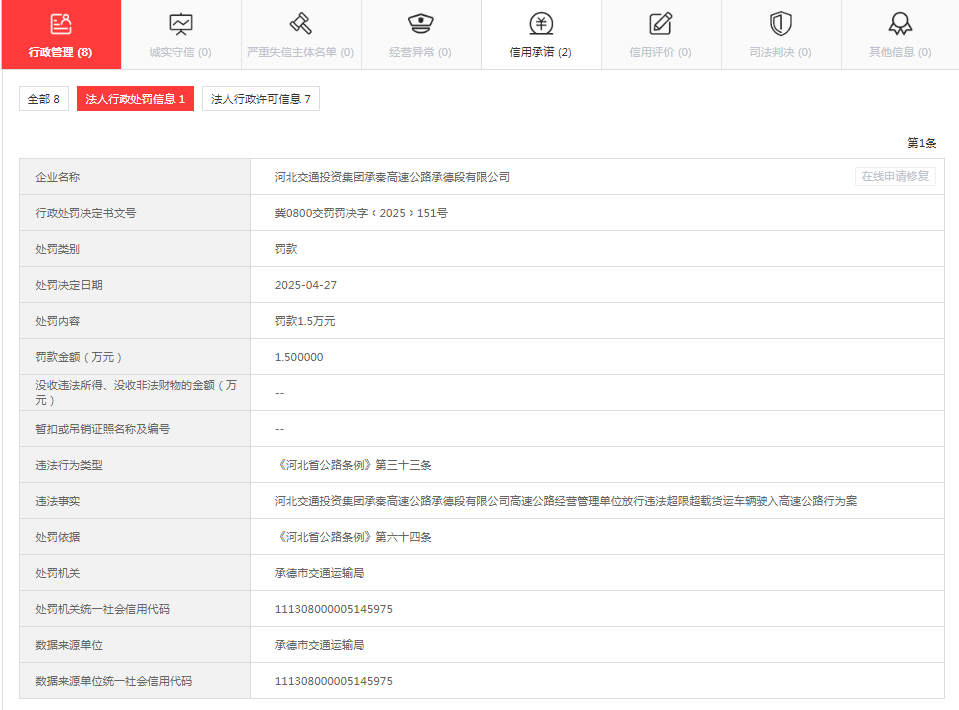
Task: Click the company name value in 企业名称 row
Action: tap(392, 177)
